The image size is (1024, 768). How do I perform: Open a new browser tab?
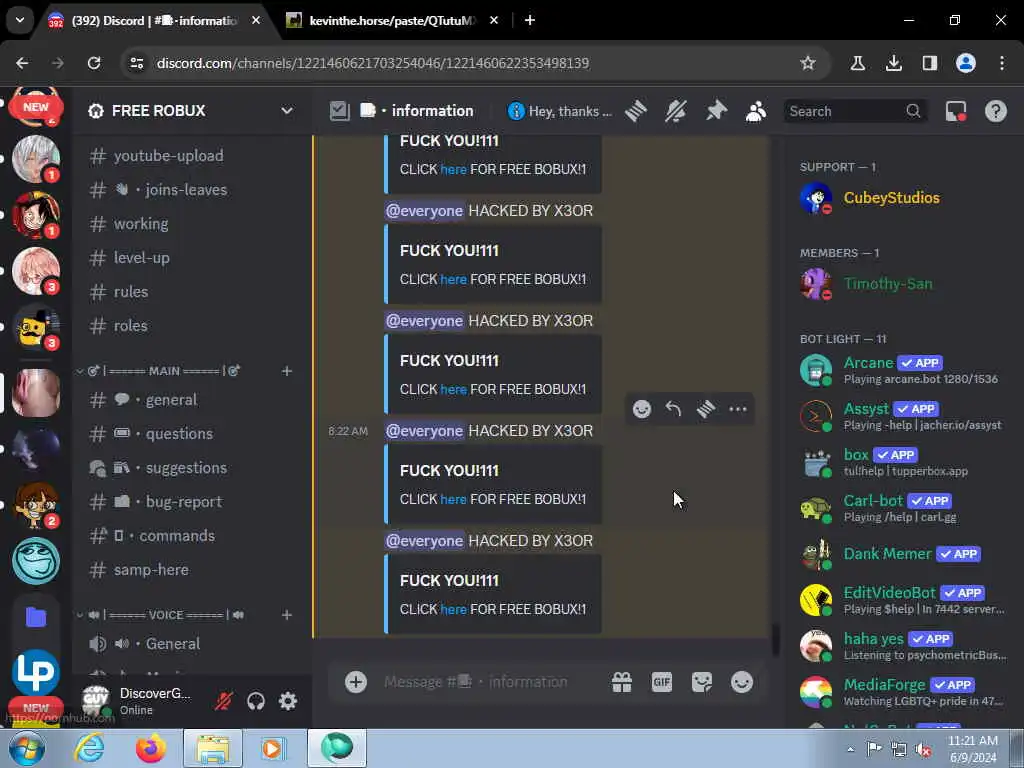(530, 21)
